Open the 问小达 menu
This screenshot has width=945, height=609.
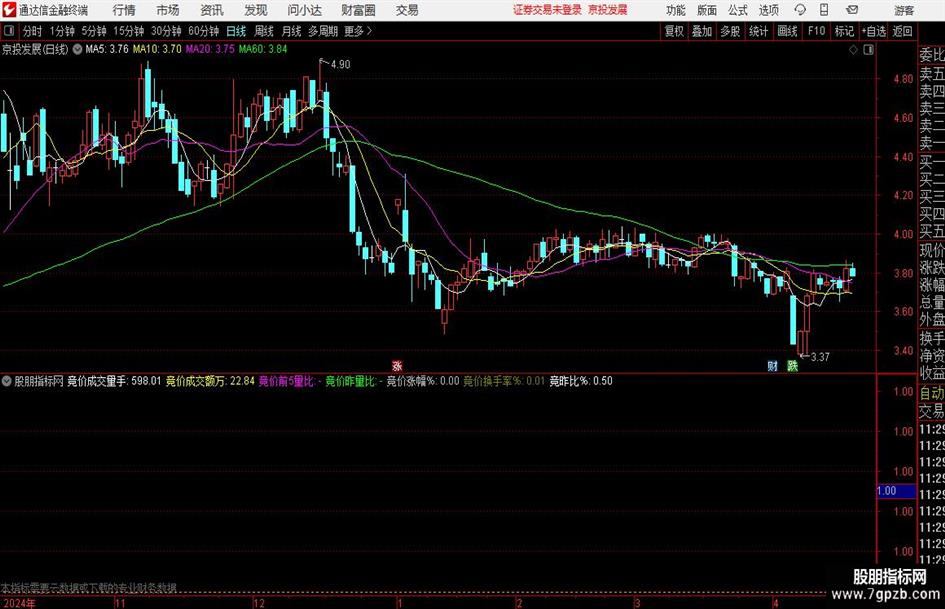(304, 10)
